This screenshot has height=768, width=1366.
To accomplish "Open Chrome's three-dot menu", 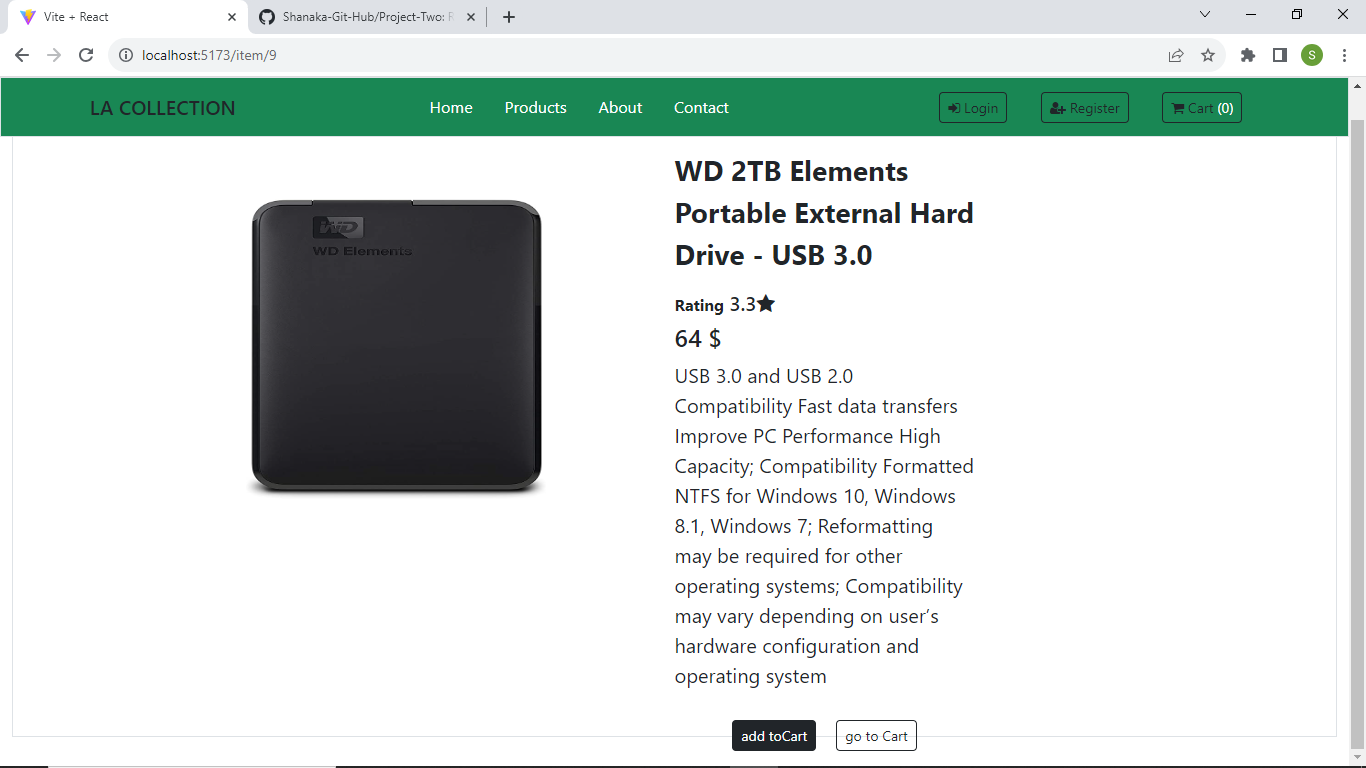I will point(1344,55).
